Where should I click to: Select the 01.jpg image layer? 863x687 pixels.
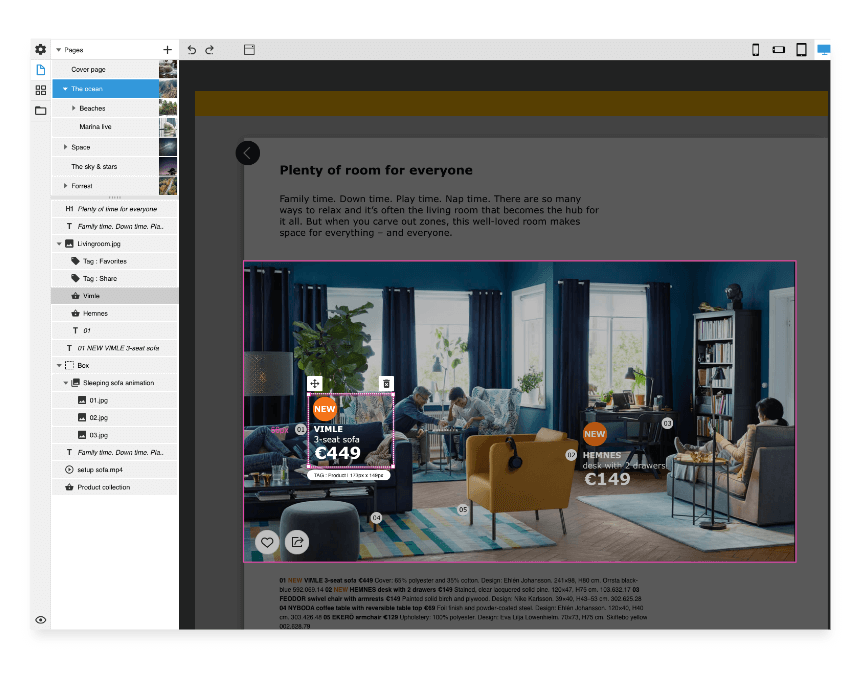coord(115,400)
